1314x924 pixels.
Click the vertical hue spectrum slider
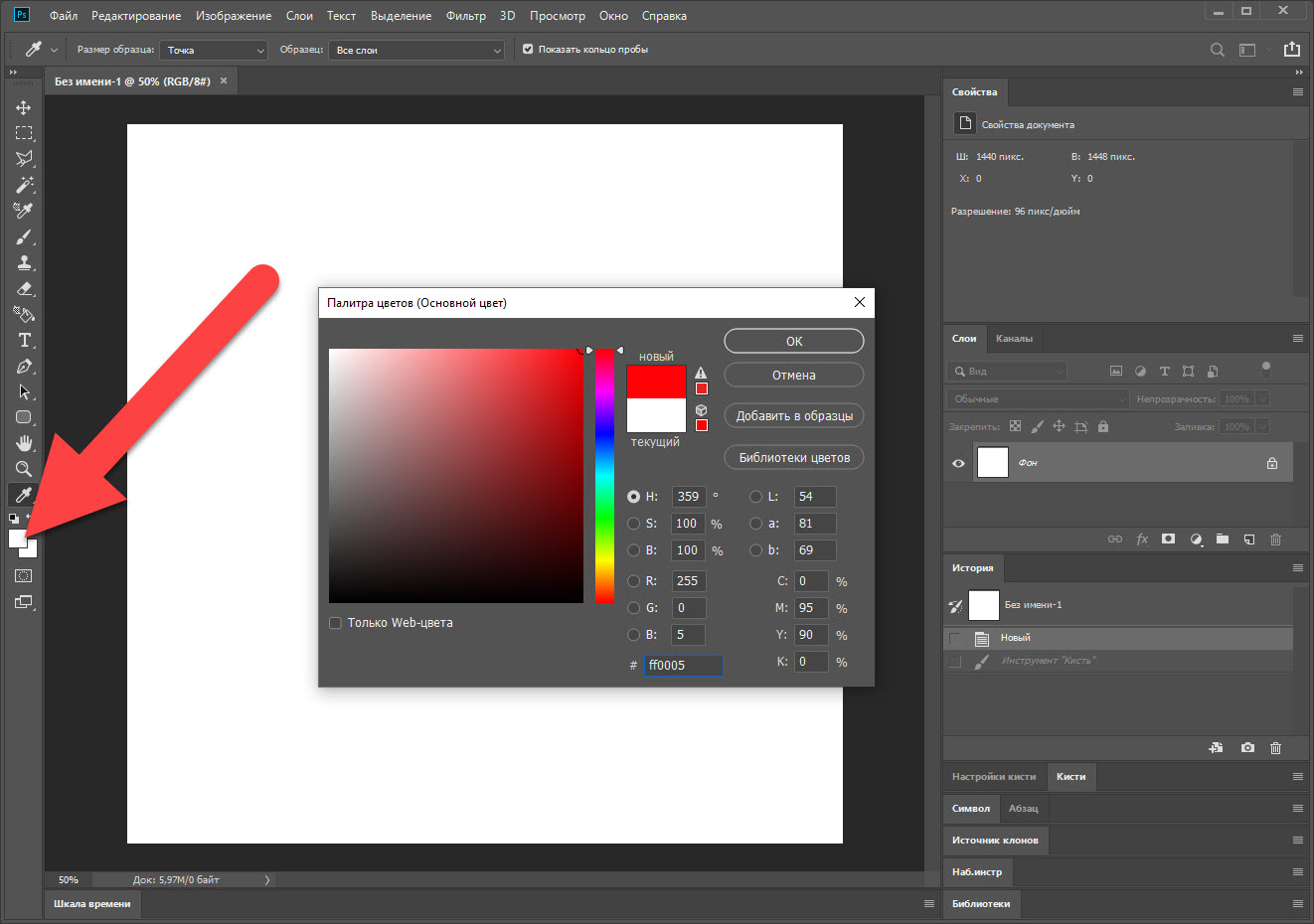tap(604, 476)
